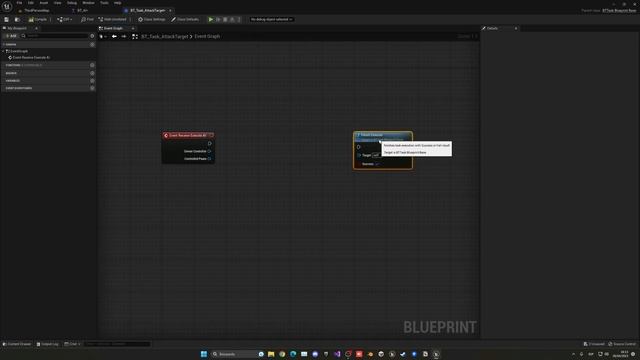Click the Controlled Pawn output pin
The height and width of the screenshot is (360, 640).
pyautogui.click(x=209, y=159)
